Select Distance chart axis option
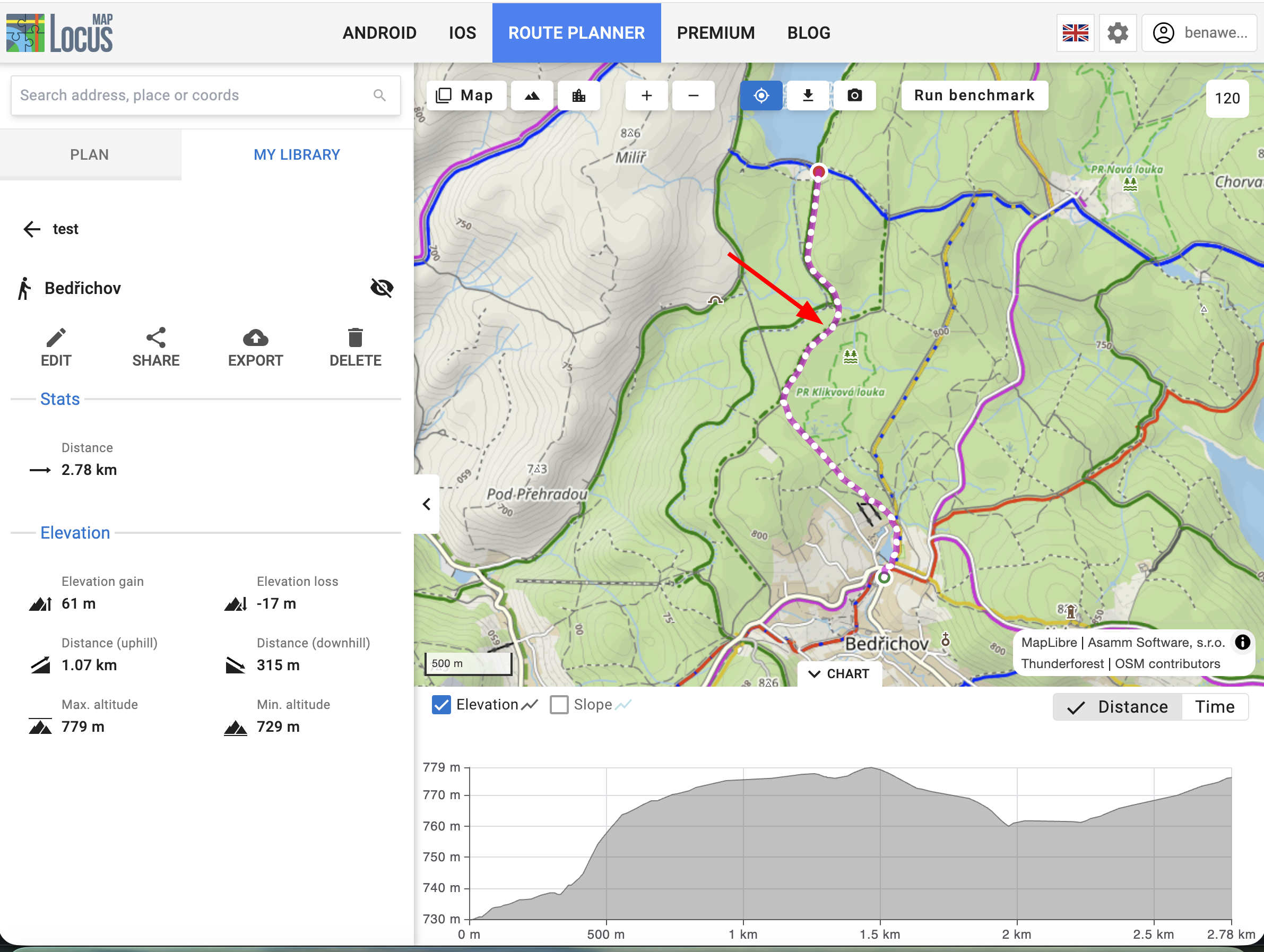 click(1117, 707)
